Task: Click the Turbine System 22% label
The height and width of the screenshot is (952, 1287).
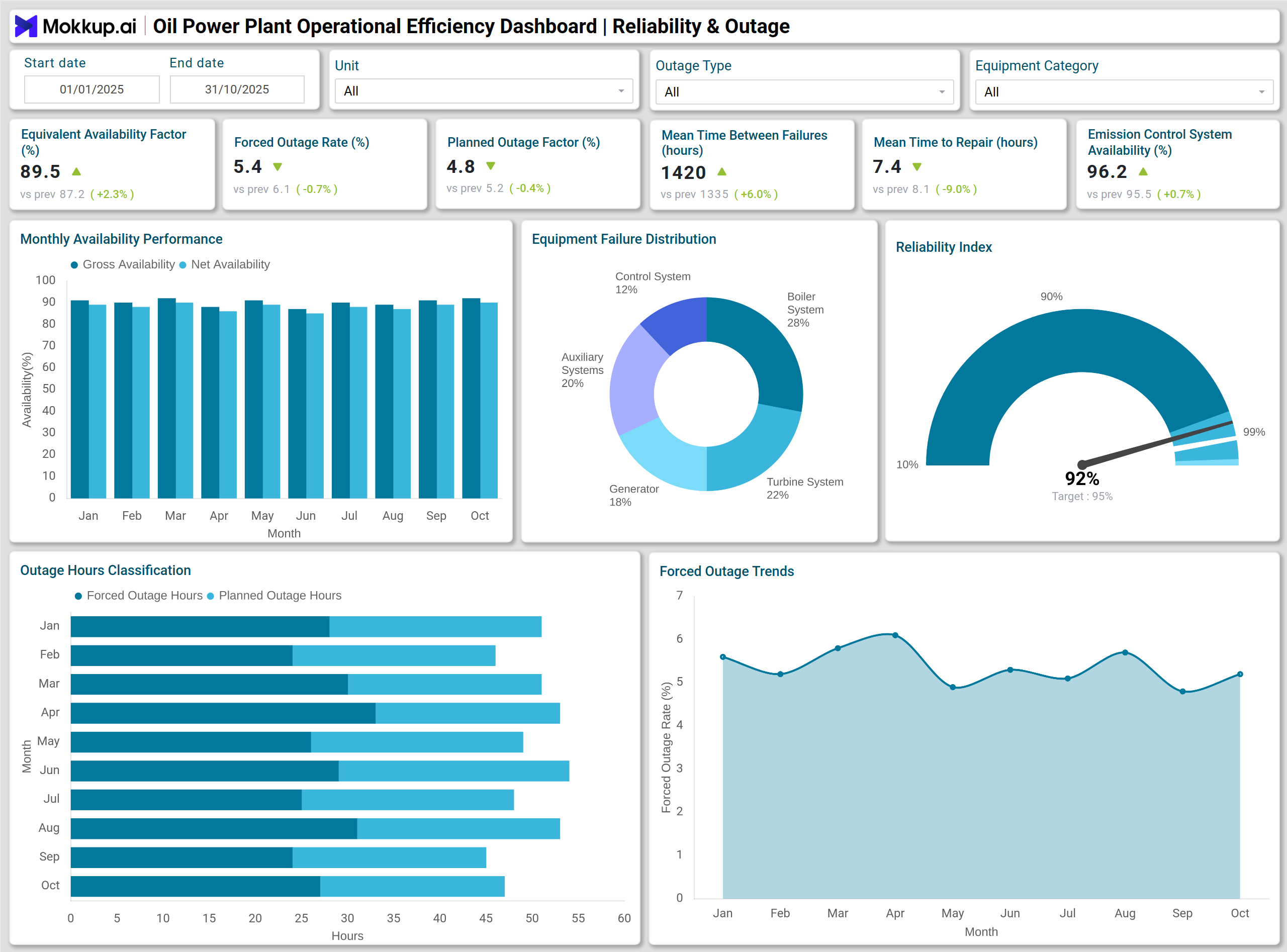Action: pos(804,489)
